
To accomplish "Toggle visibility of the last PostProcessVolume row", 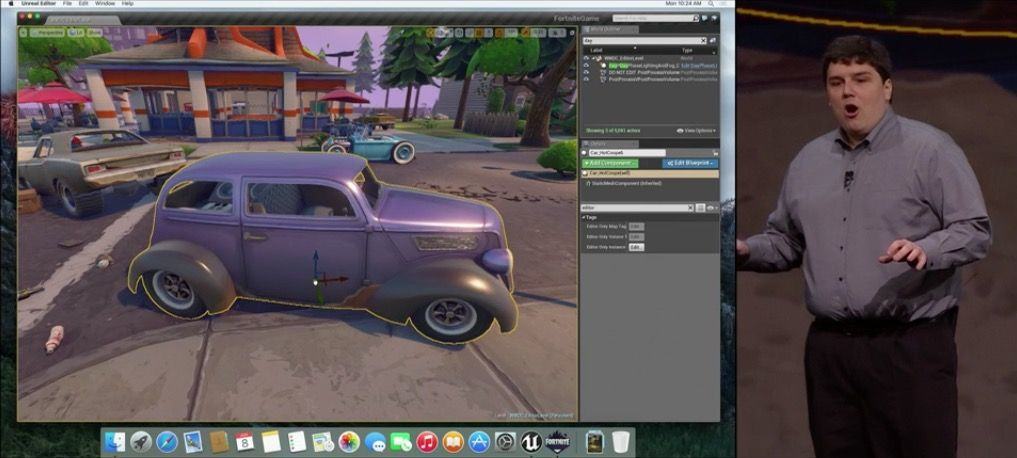I will (x=586, y=79).
